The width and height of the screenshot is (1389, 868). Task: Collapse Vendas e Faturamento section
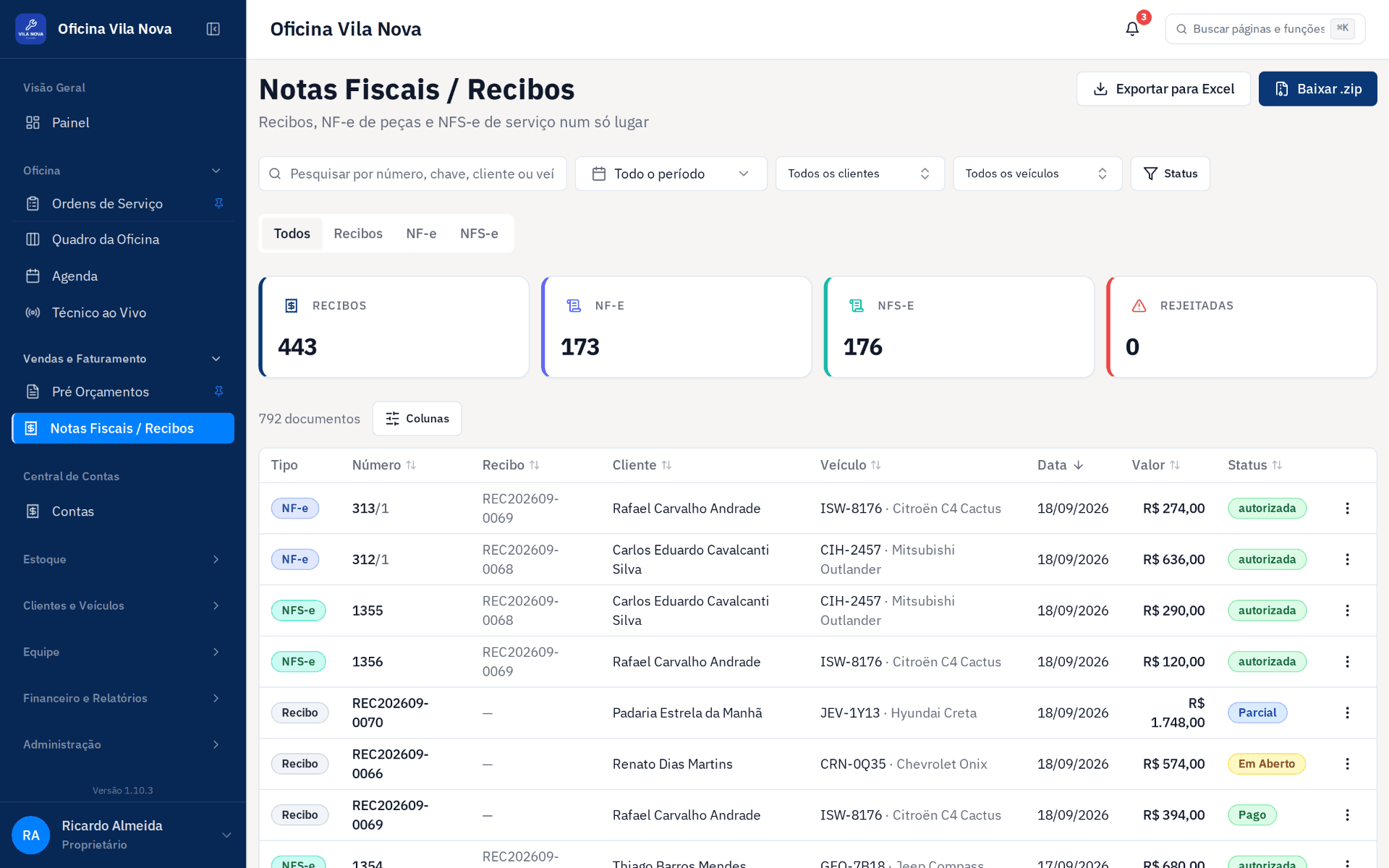point(123,359)
